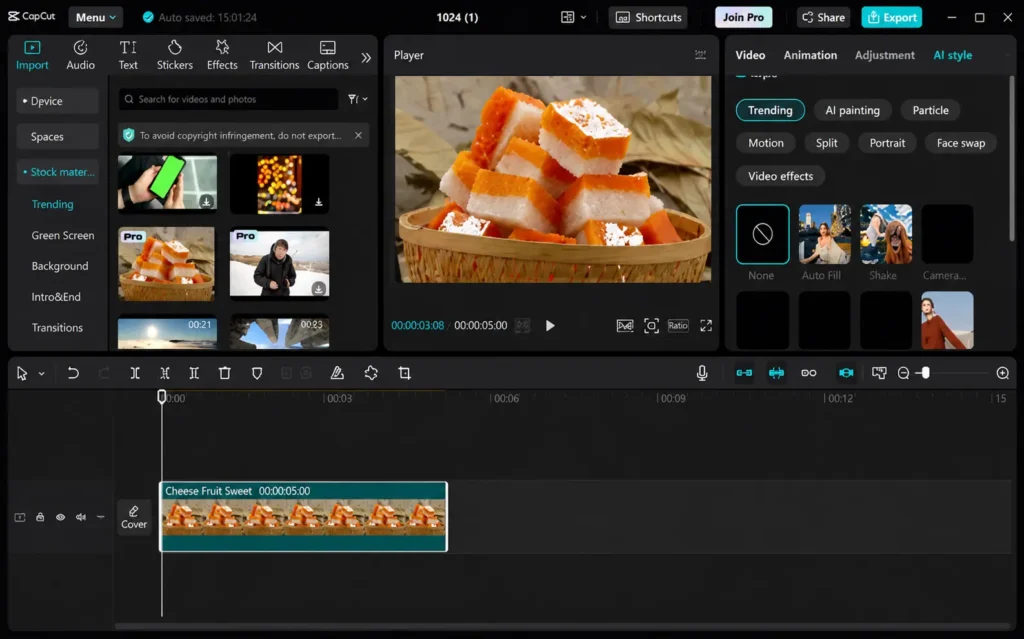Image resolution: width=1024 pixels, height=639 pixels.
Task: Play the video preview
Action: [550, 325]
